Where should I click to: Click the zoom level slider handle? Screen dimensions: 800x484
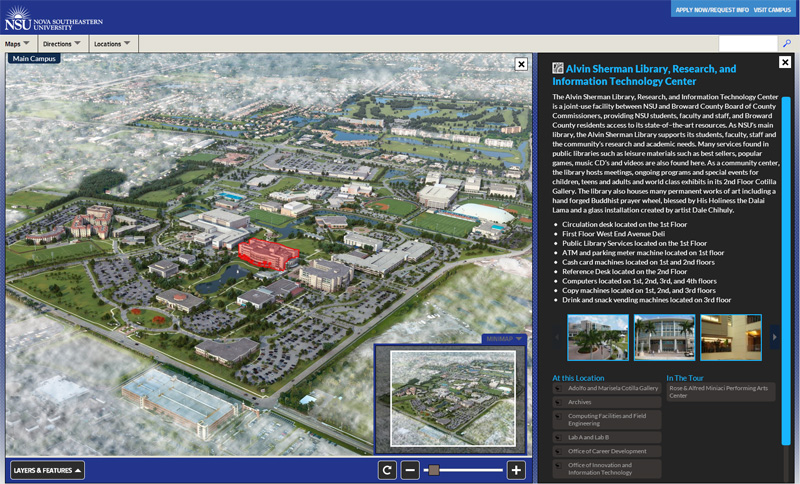(x=434, y=470)
